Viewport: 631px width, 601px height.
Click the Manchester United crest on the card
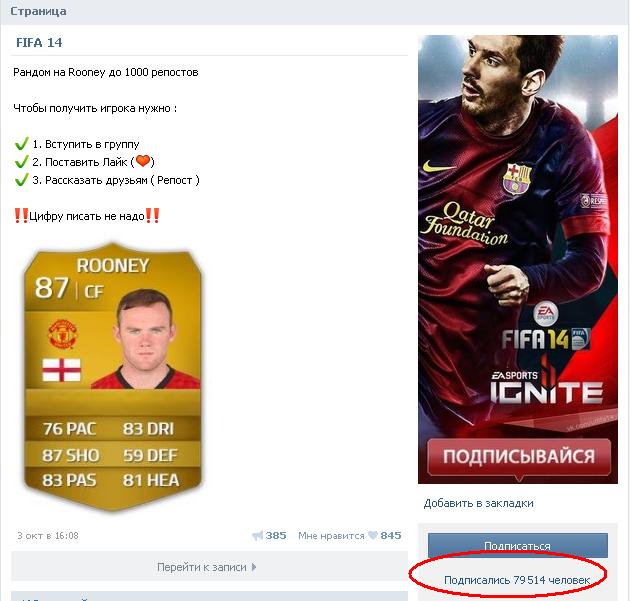pyautogui.click(x=62, y=333)
